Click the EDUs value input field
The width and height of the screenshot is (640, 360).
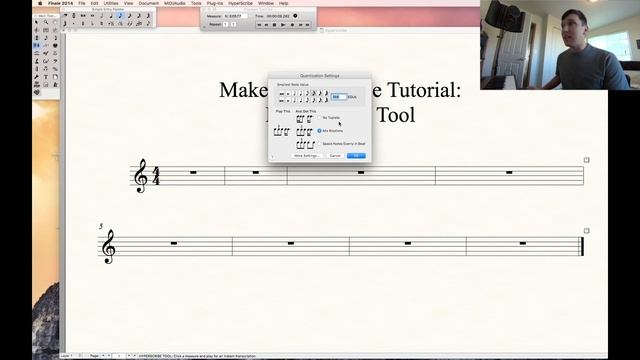click(x=339, y=97)
